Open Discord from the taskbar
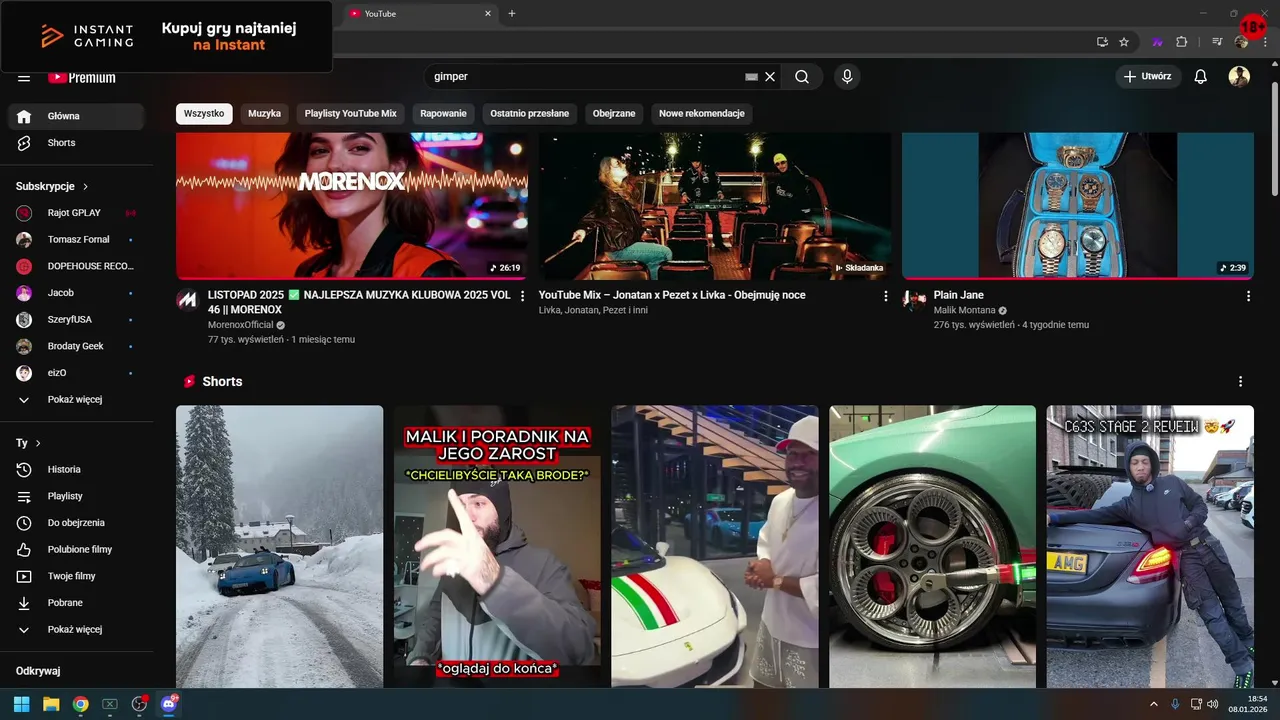Viewport: 1280px width, 720px height. point(168,704)
